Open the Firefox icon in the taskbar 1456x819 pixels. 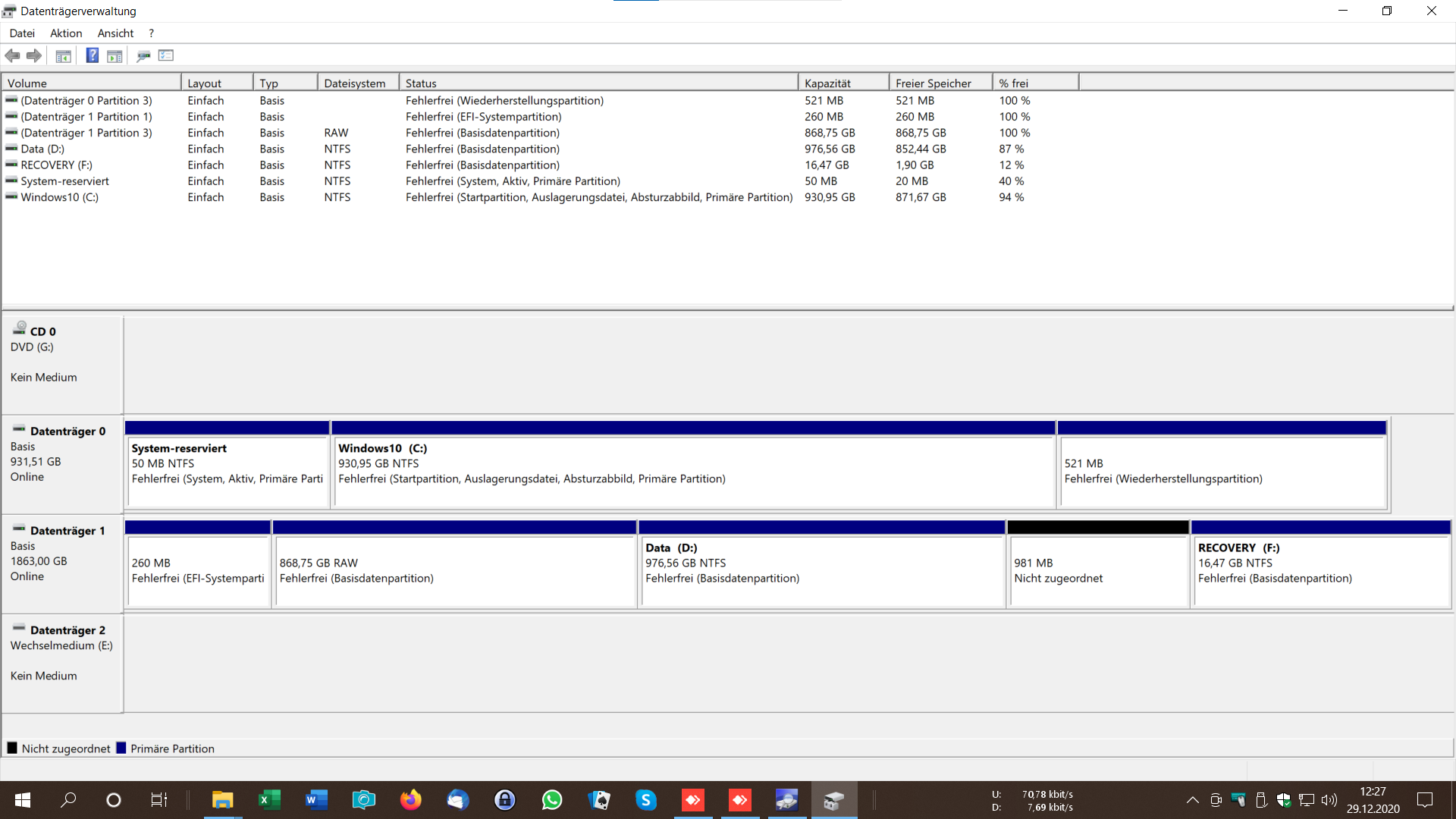(410, 799)
